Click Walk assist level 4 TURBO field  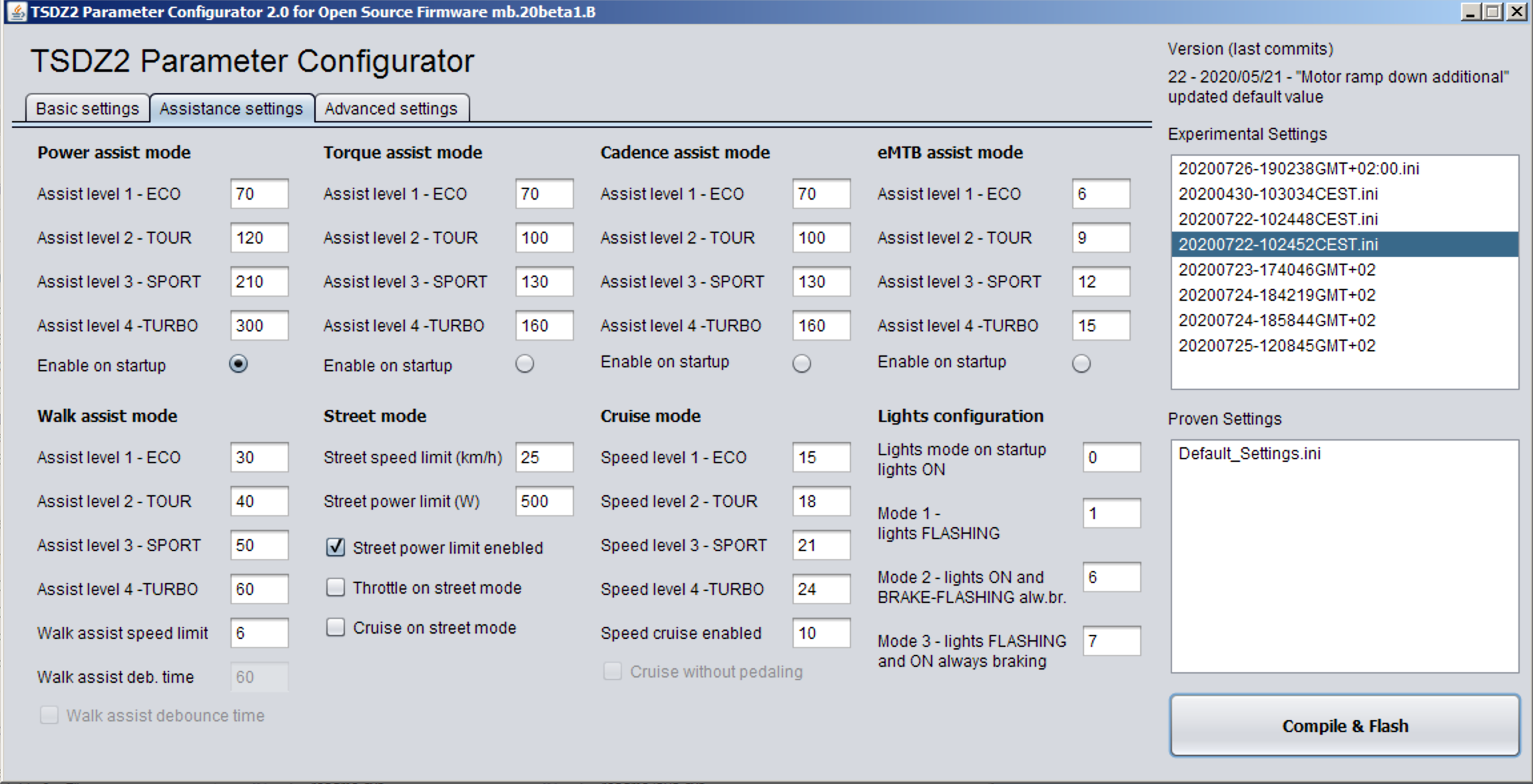tap(260, 589)
